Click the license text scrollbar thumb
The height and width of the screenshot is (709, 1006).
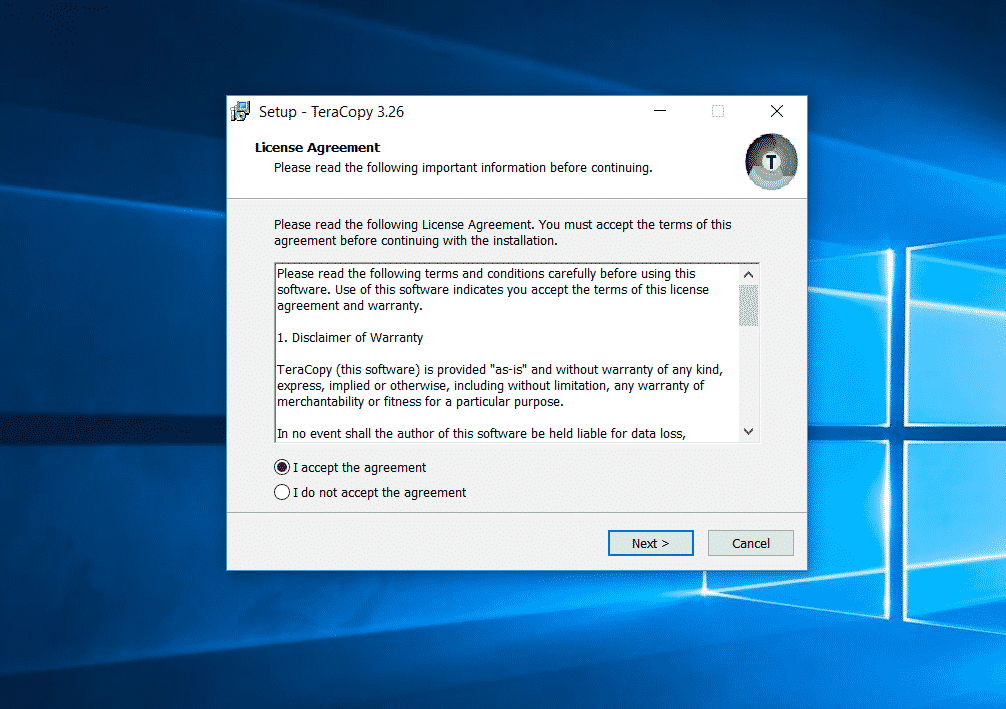point(749,305)
